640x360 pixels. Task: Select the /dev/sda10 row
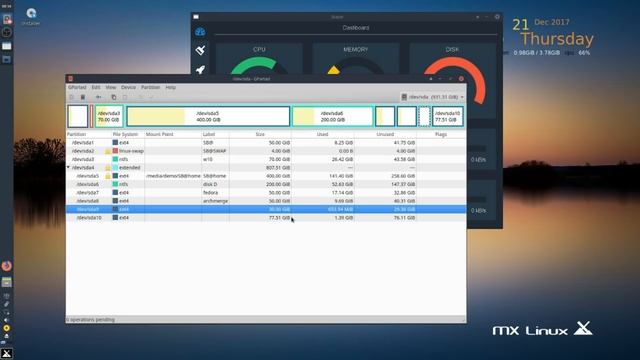(266, 218)
